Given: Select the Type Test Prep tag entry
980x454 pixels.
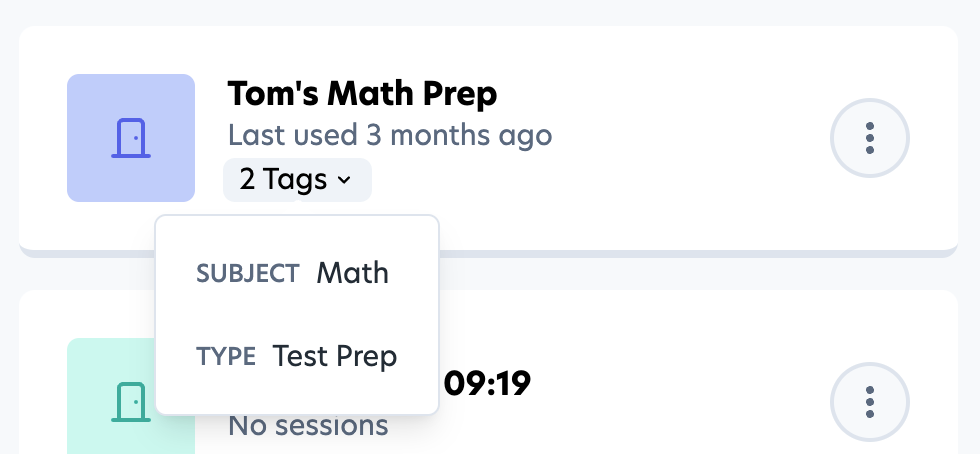Looking at the screenshot, I should point(296,356).
